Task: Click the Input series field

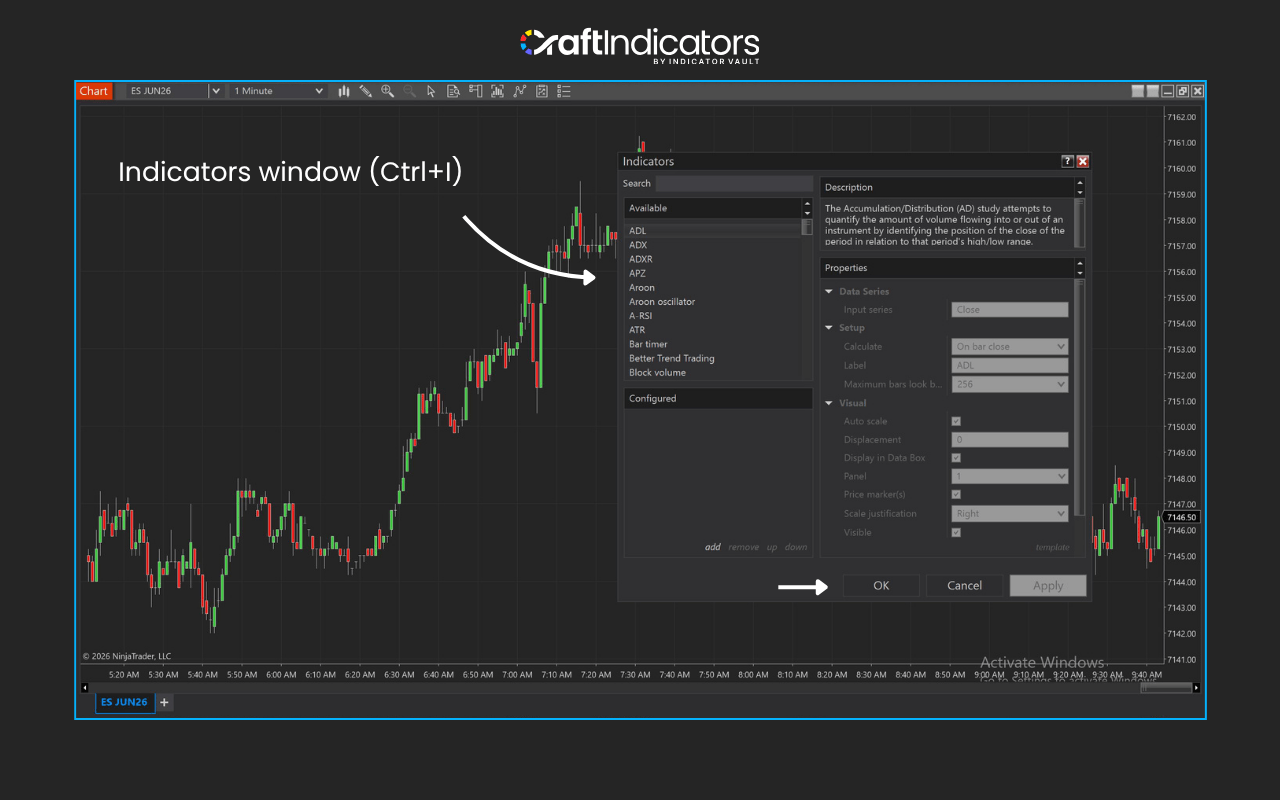Action: [1010, 310]
